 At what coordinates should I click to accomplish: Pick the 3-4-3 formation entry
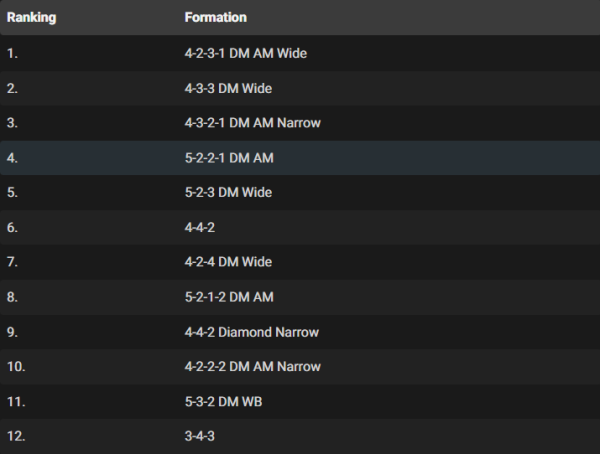pos(200,436)
